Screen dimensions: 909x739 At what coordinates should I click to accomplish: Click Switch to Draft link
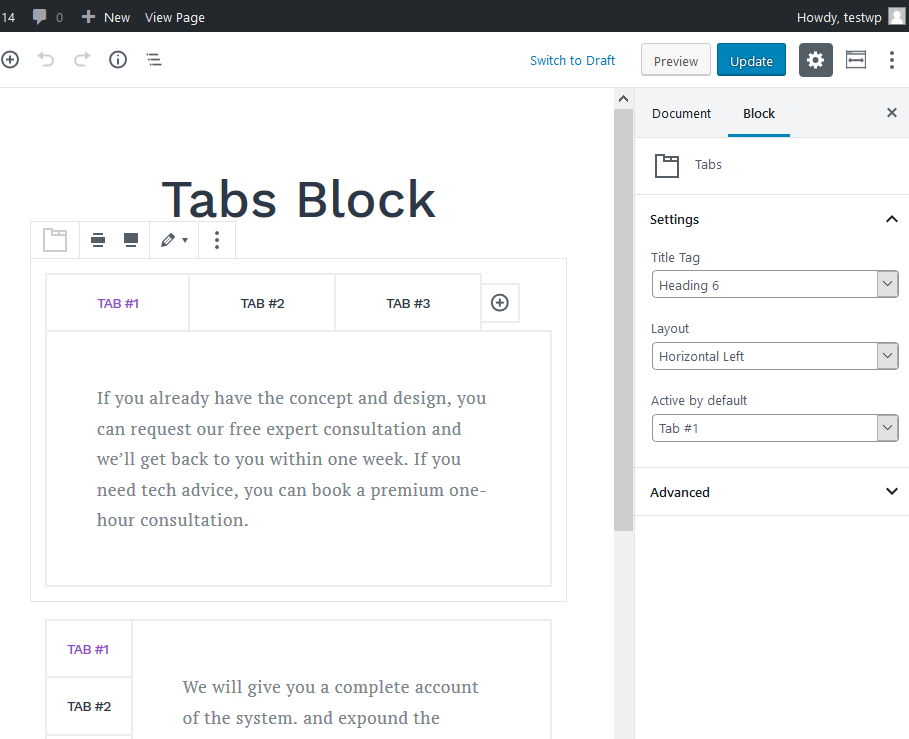point(572,60)
